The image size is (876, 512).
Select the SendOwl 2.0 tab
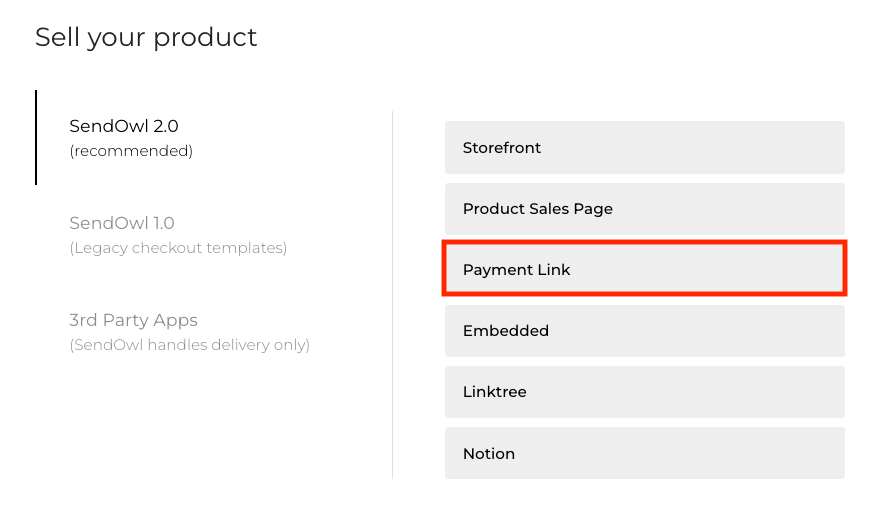click(x=124, y=127)
